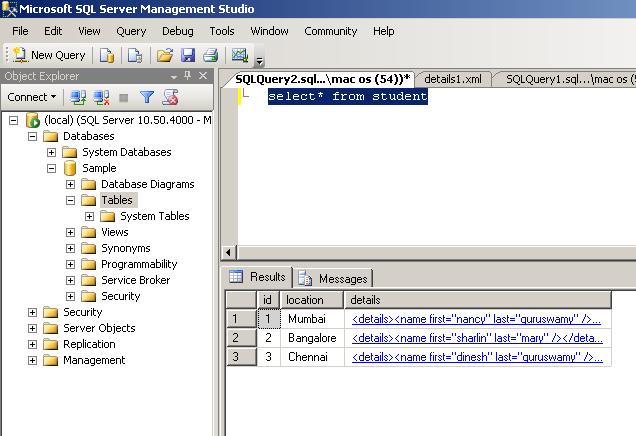
Task: Click the Save floppy disk icon
Action: (x=188, y=55)
